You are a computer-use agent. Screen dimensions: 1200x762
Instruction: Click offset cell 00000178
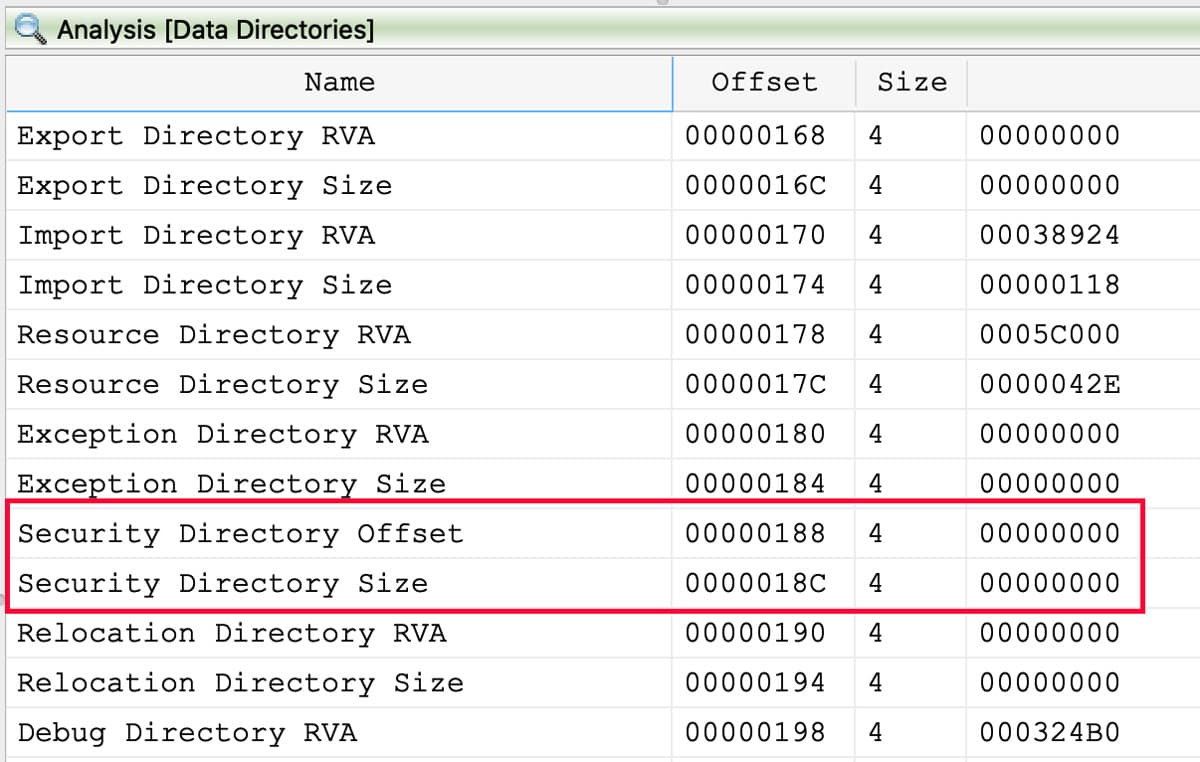click(x=755, y=334)
